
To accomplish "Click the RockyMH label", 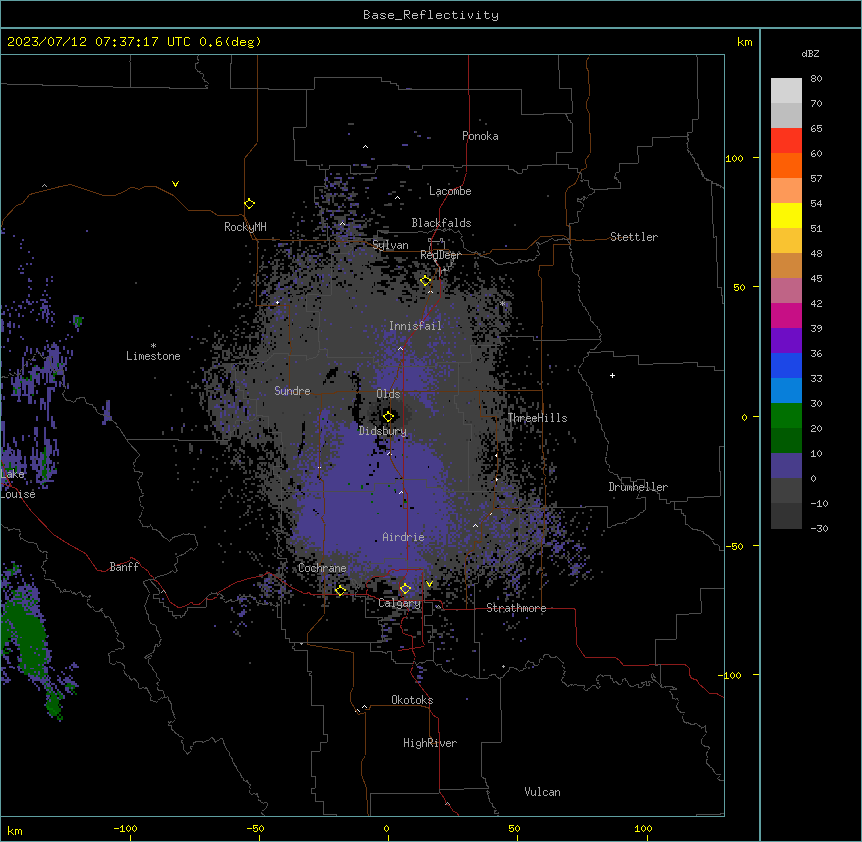I will pyautogui.click(x=245, y=227).
